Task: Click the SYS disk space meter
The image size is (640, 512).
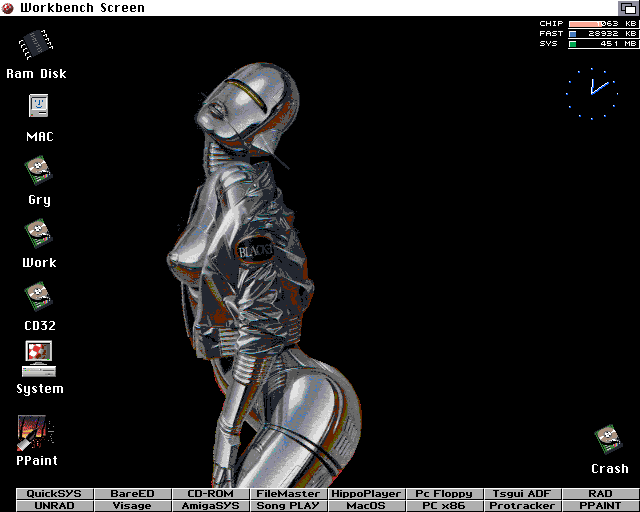Action: point(603,44)
